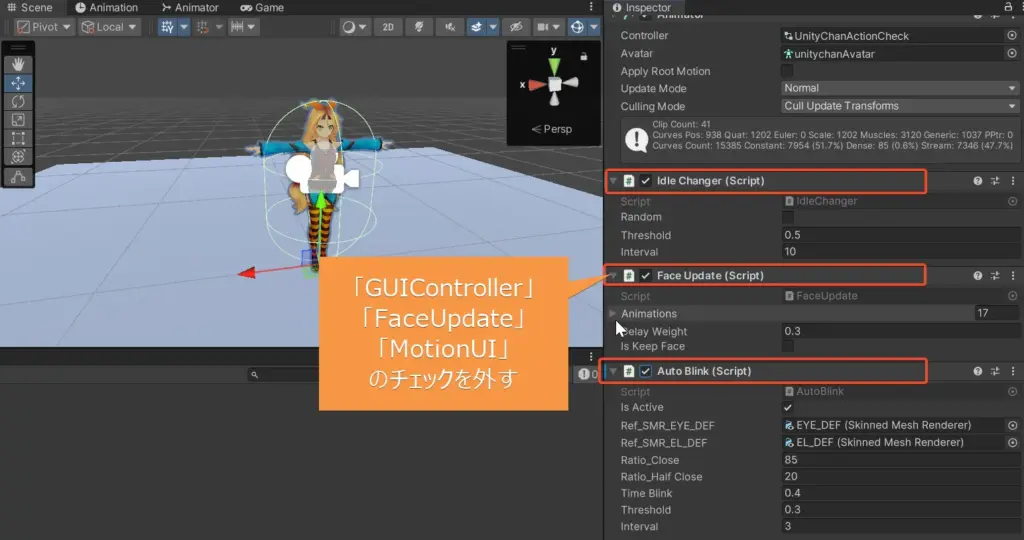Switch to the Game tab
The image size is (1024, 540).
coord(262,7)
